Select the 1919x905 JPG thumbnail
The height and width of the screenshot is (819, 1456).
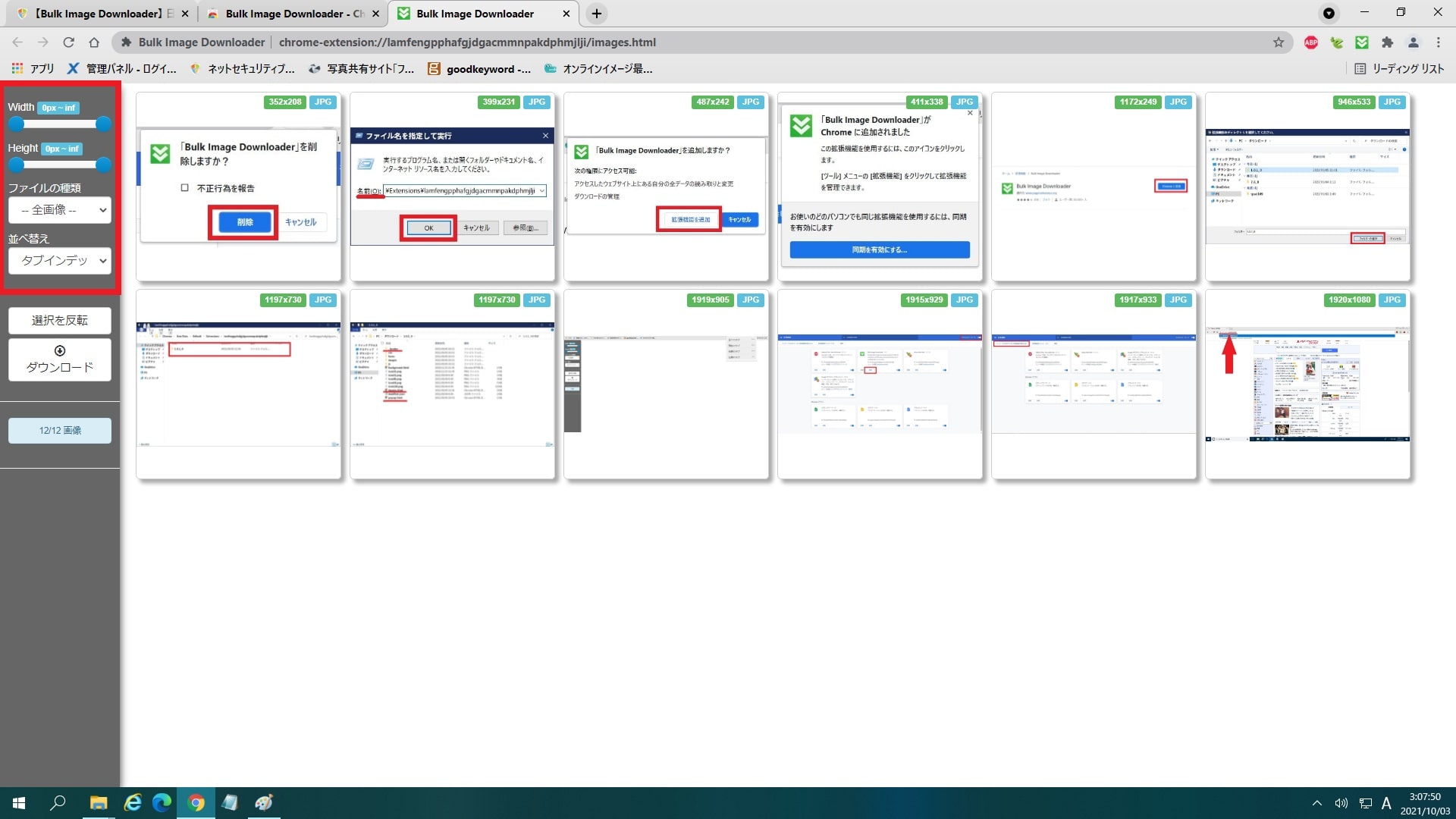666,384
